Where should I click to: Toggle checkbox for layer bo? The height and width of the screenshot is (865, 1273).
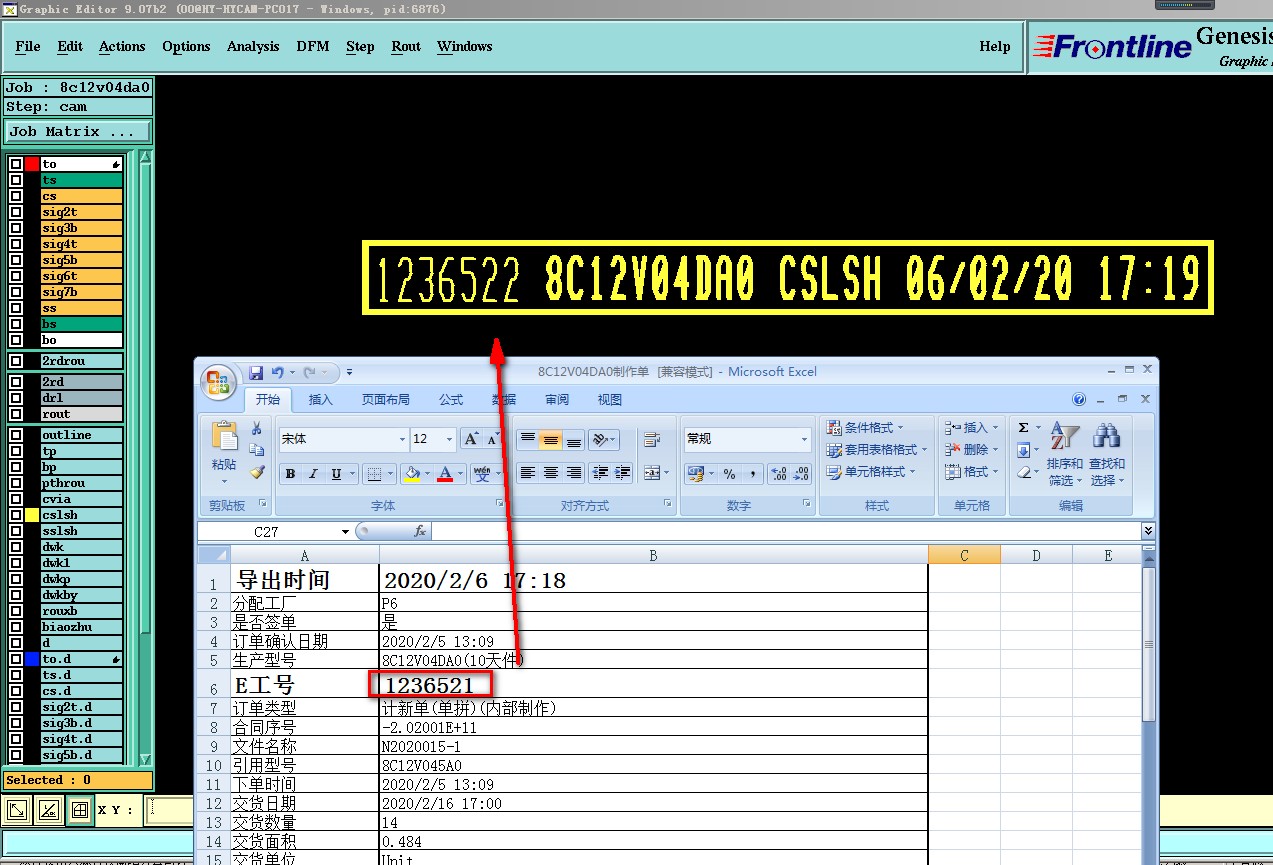click(16, 340)
